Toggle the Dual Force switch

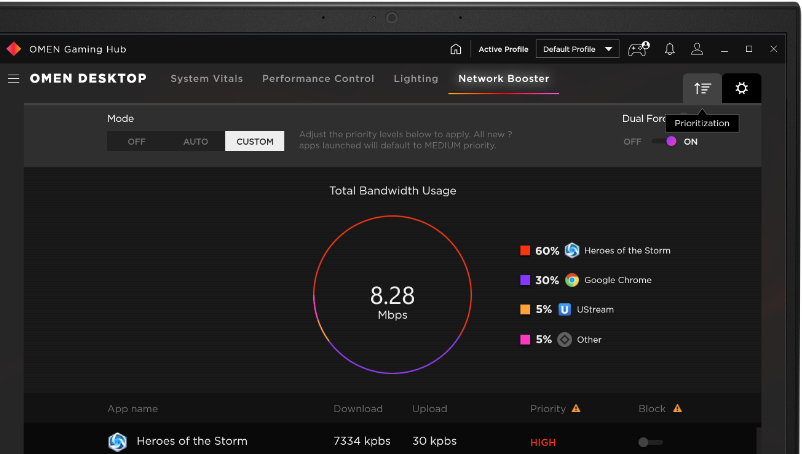pos(664,142)
